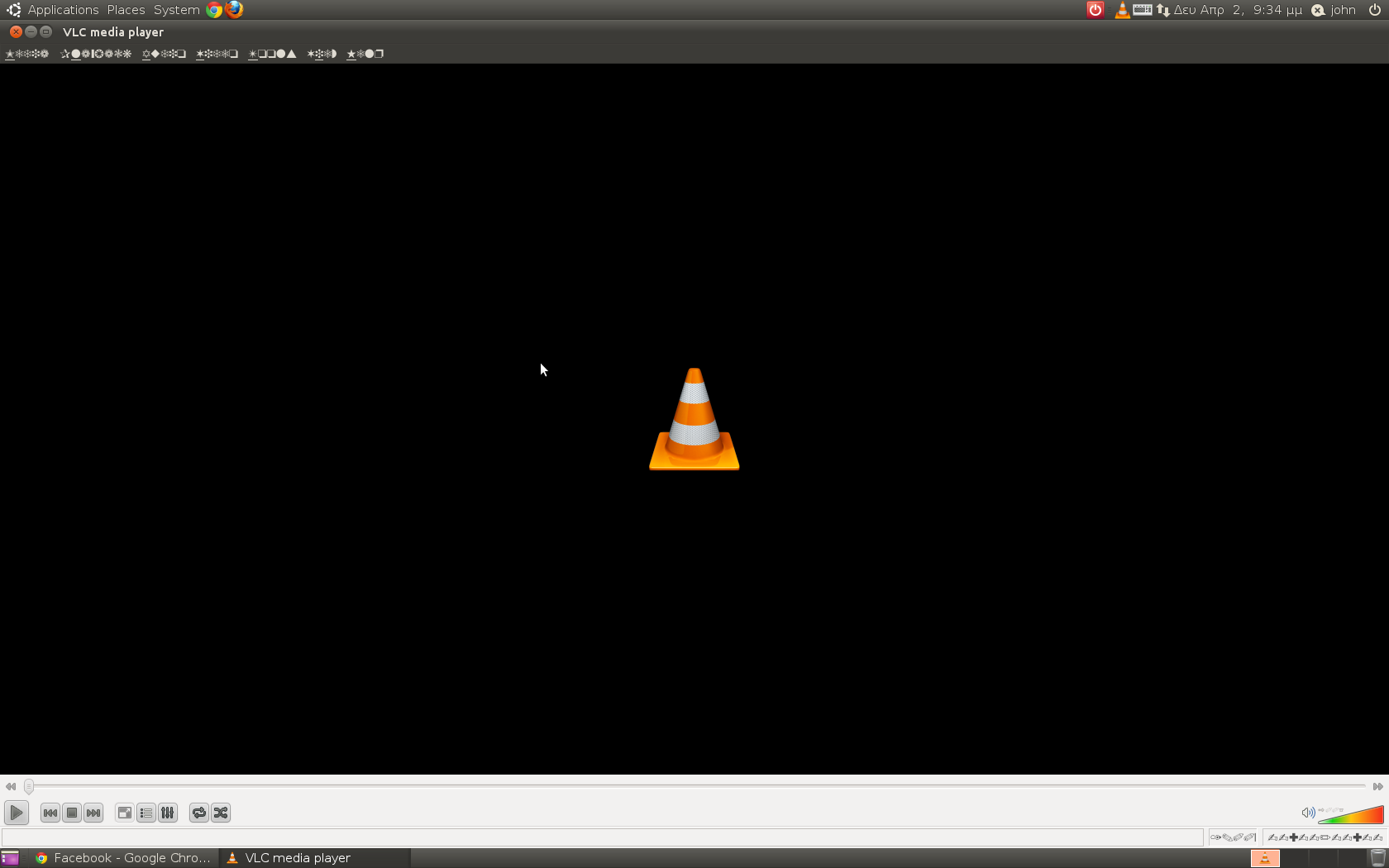Skip to previous media track

coord(50,813)
